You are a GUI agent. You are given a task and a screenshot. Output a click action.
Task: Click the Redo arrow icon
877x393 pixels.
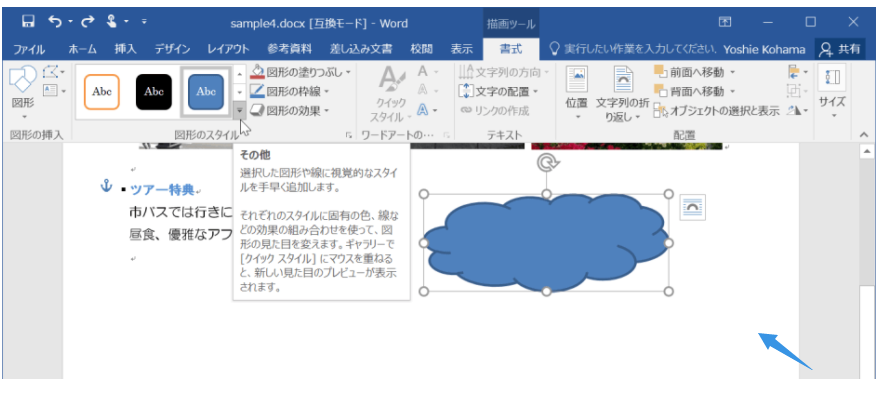[x=88, y=22]
